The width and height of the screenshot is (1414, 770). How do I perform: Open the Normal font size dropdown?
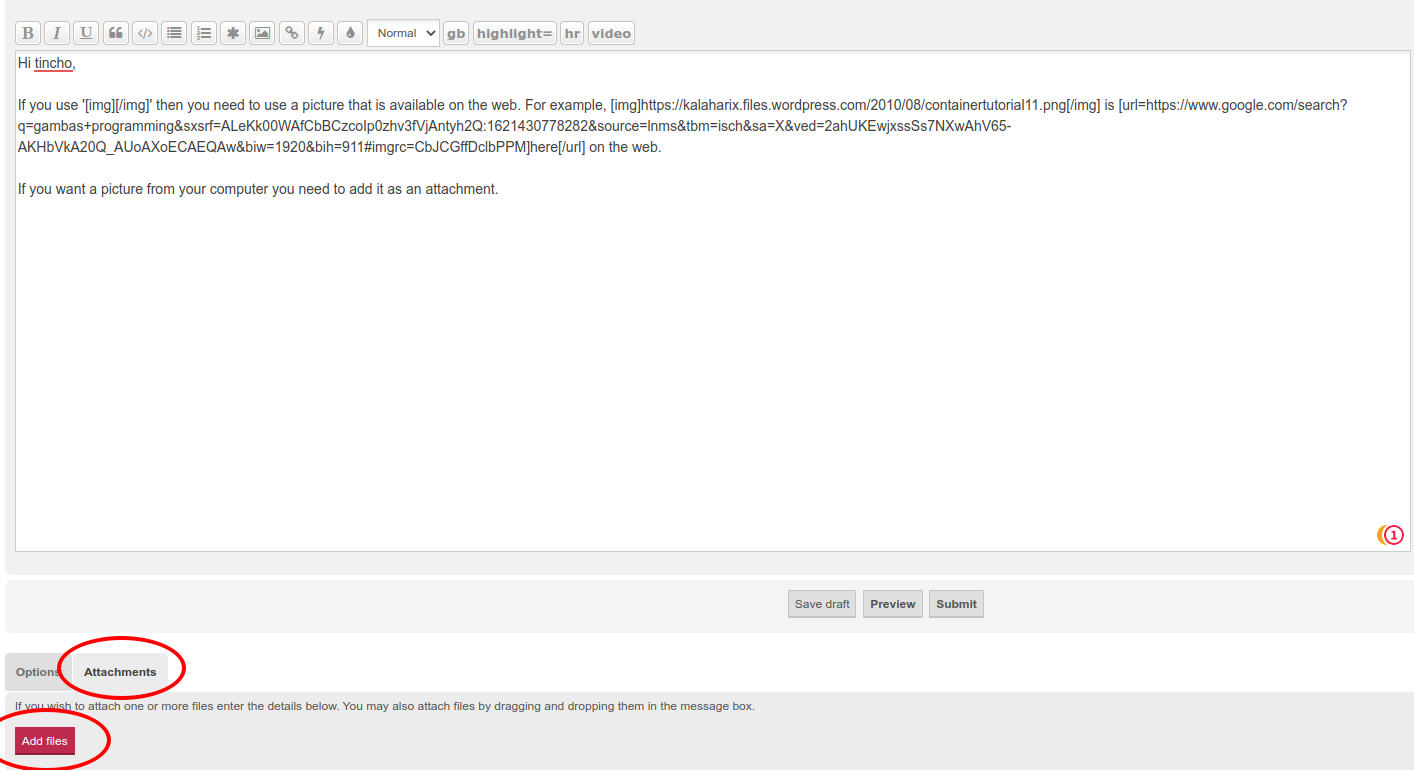404,33
